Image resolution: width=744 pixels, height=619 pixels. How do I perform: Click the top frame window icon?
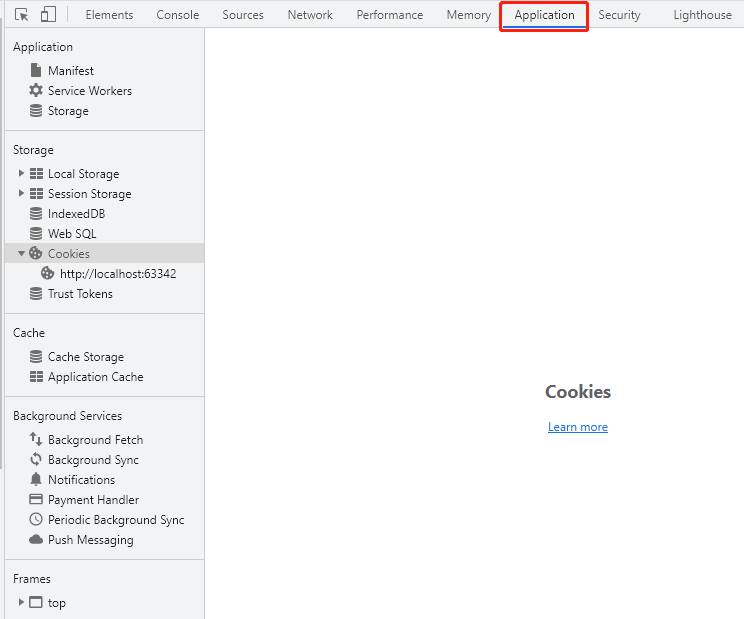[36, 602]
